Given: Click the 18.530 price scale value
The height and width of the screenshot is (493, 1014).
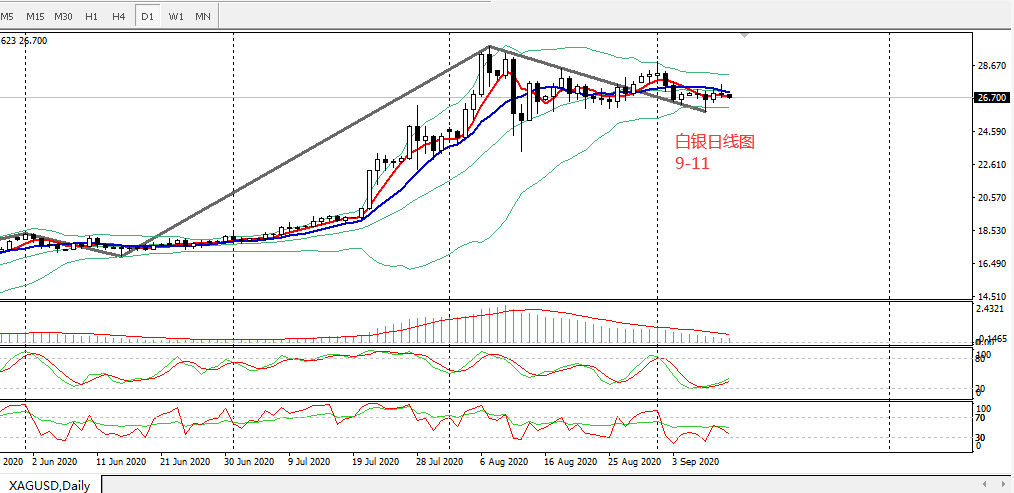Looking at the screenshot, I should (x=993, y=230).
